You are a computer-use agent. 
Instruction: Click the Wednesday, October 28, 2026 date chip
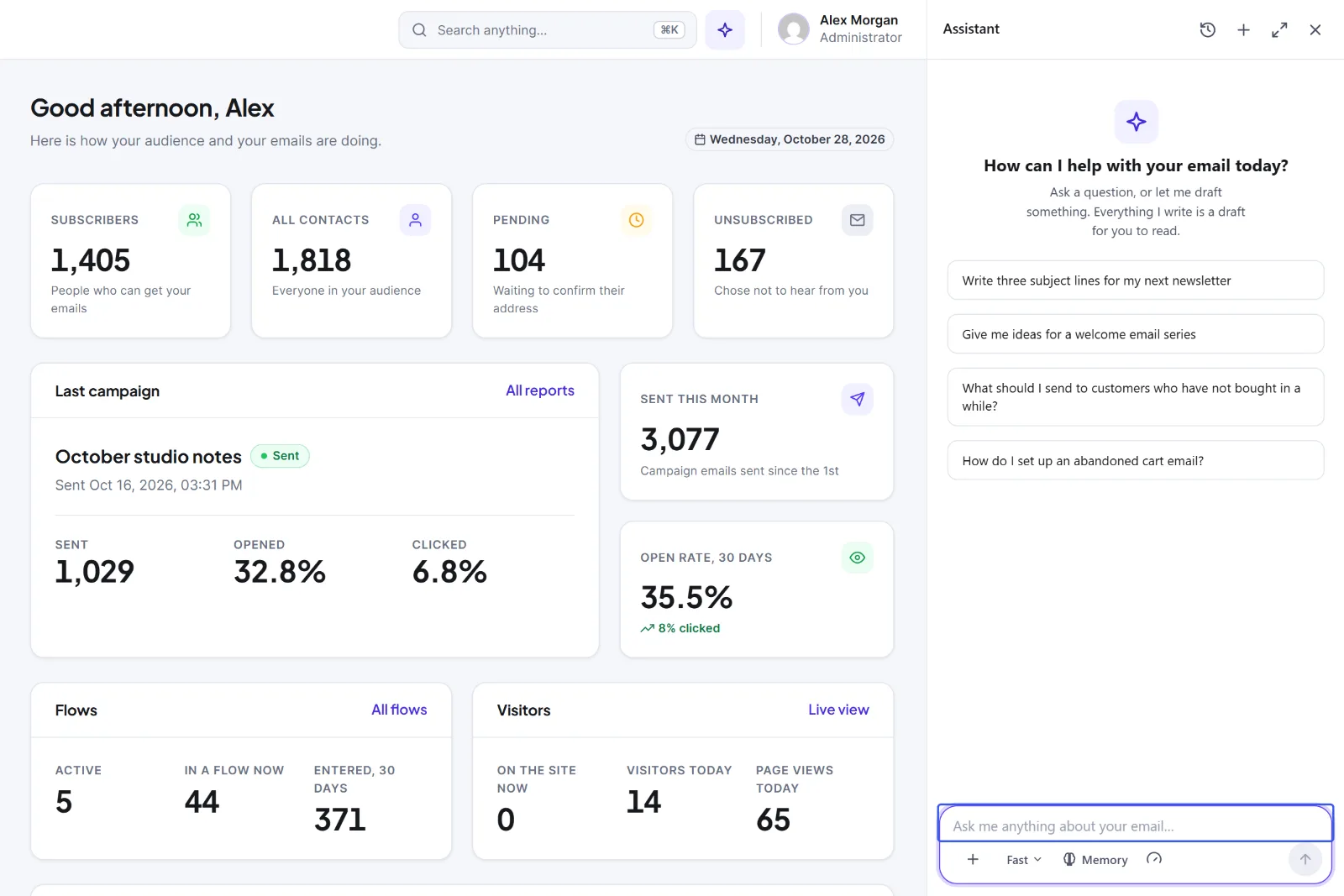[x=790, y=139]
